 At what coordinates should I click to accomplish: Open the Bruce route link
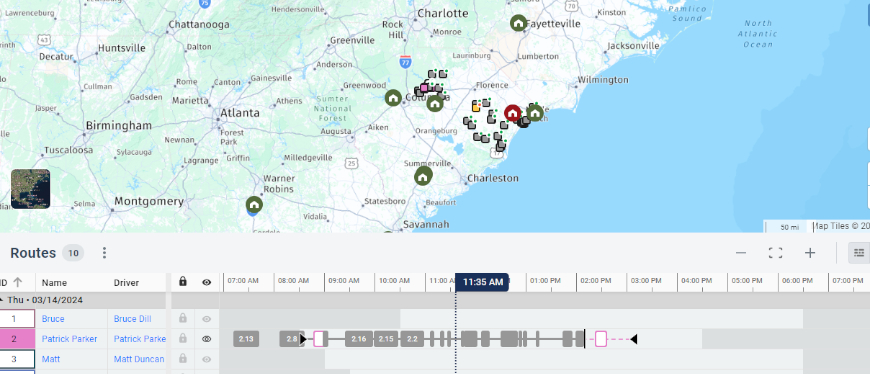tap(53, 319)
